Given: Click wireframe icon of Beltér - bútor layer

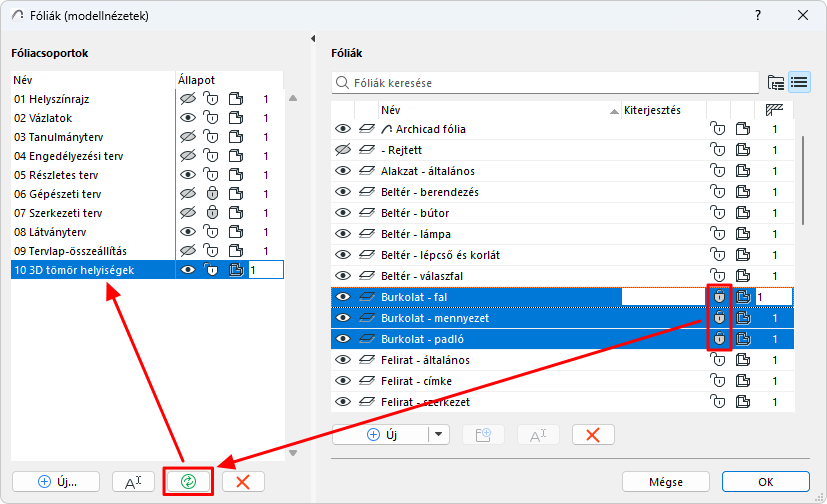Looking at the screenshot, I should point(366,213).
